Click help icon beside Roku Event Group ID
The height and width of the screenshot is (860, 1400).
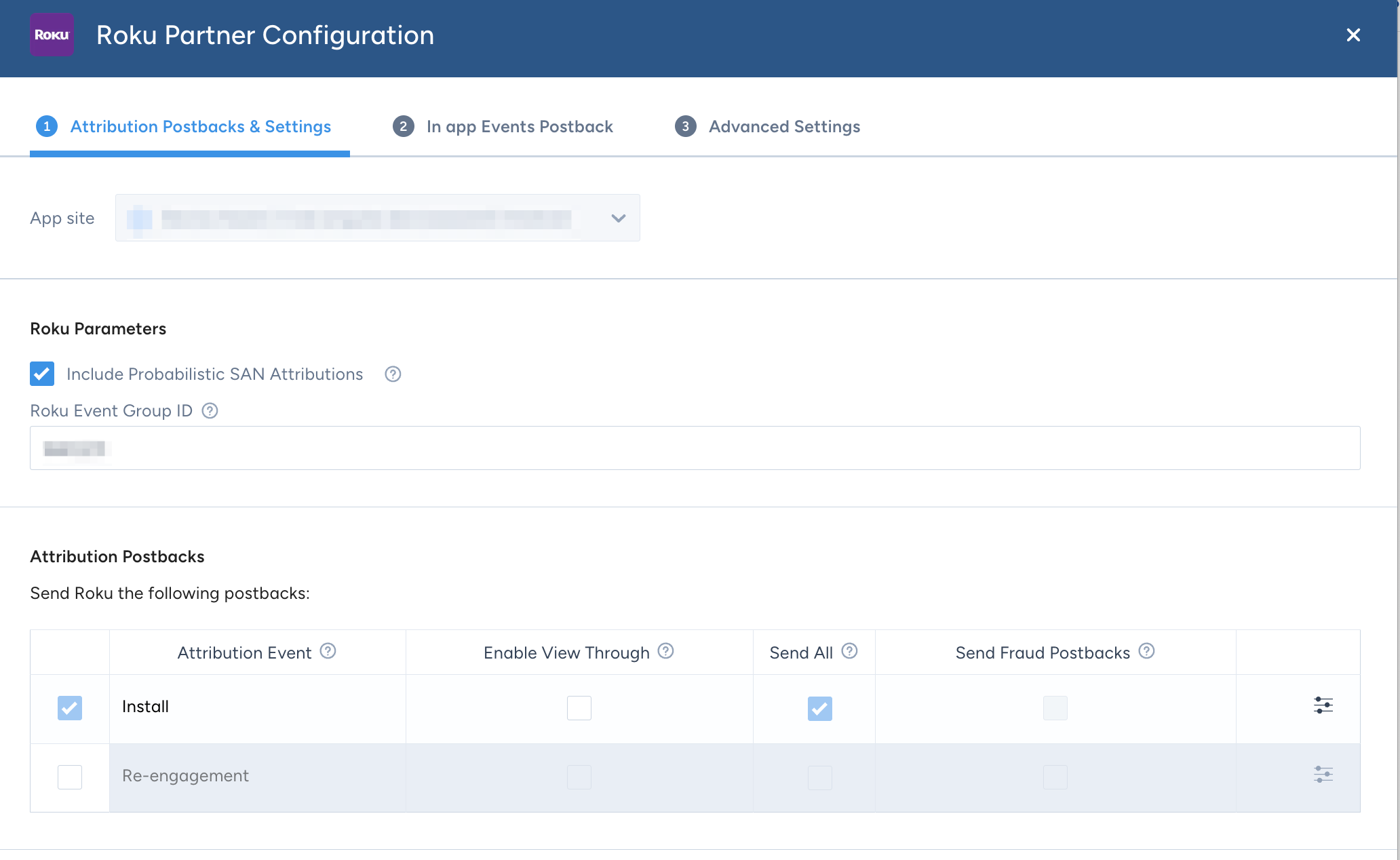(210, 410)
